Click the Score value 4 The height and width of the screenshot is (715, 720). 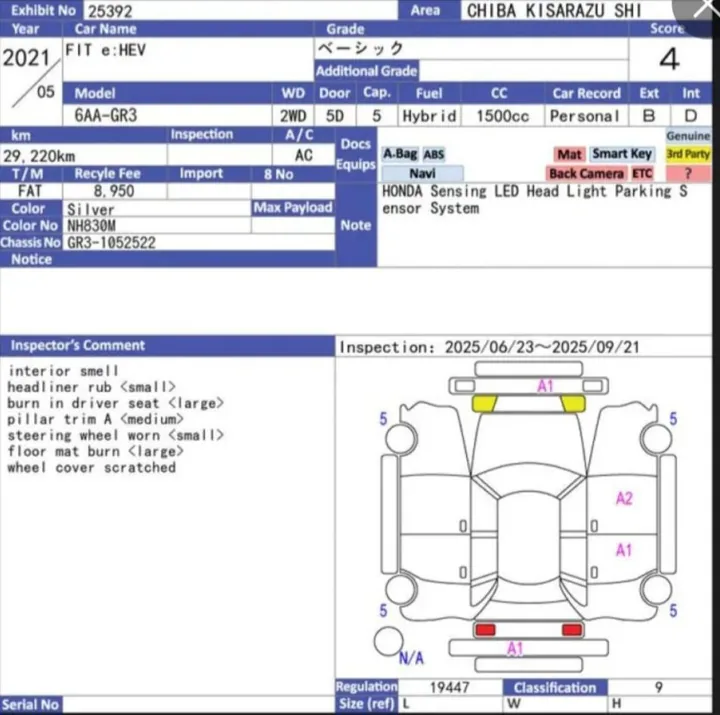coord(669,59)
